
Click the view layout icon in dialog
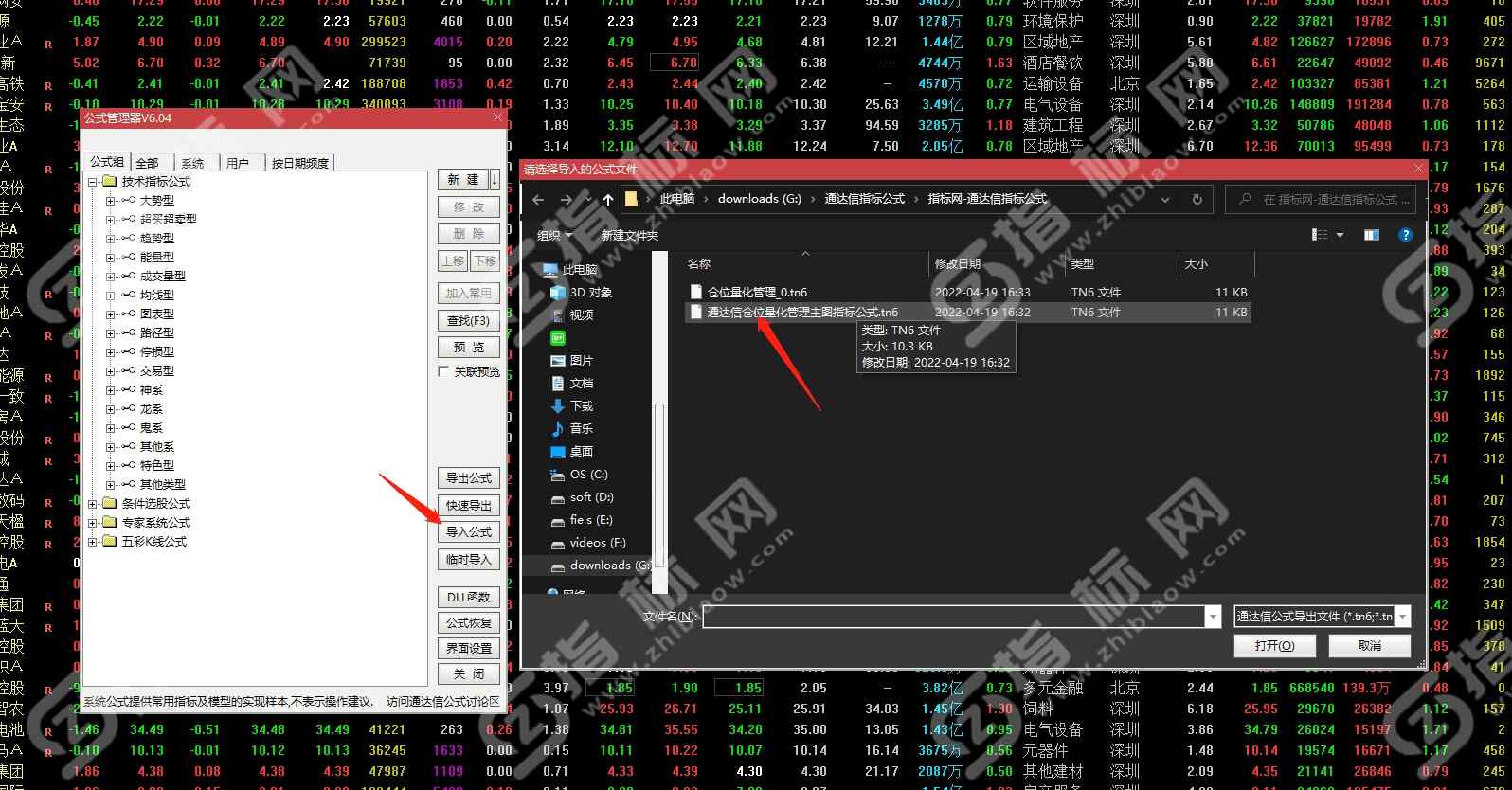pos(1320,235)
